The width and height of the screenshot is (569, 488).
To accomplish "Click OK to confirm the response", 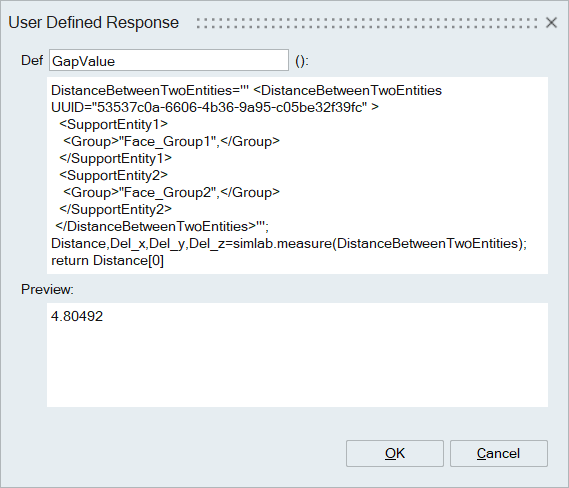I will 394,453.
